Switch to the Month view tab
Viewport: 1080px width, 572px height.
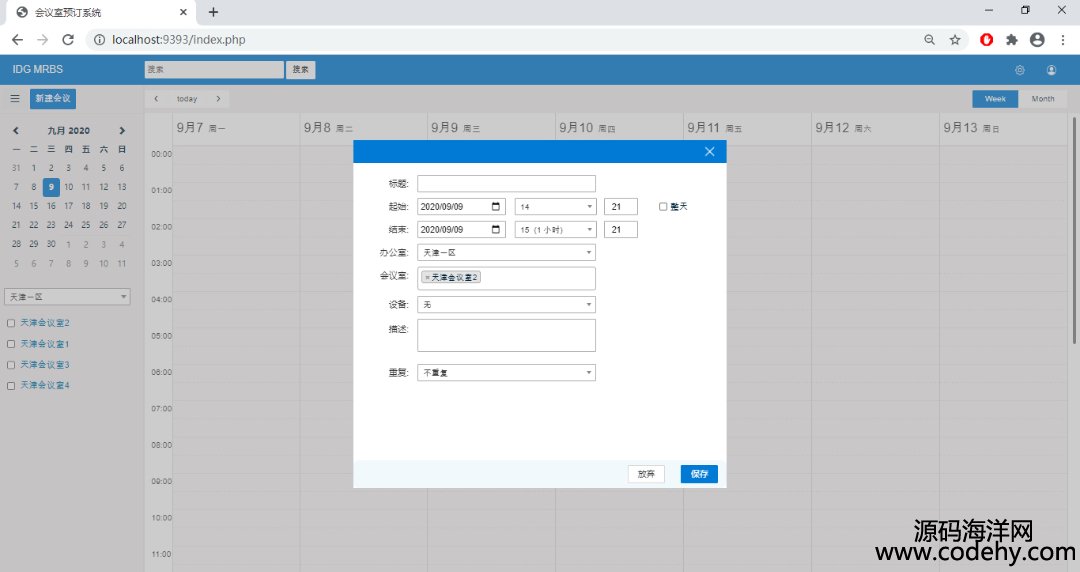tap(1043, 99)
